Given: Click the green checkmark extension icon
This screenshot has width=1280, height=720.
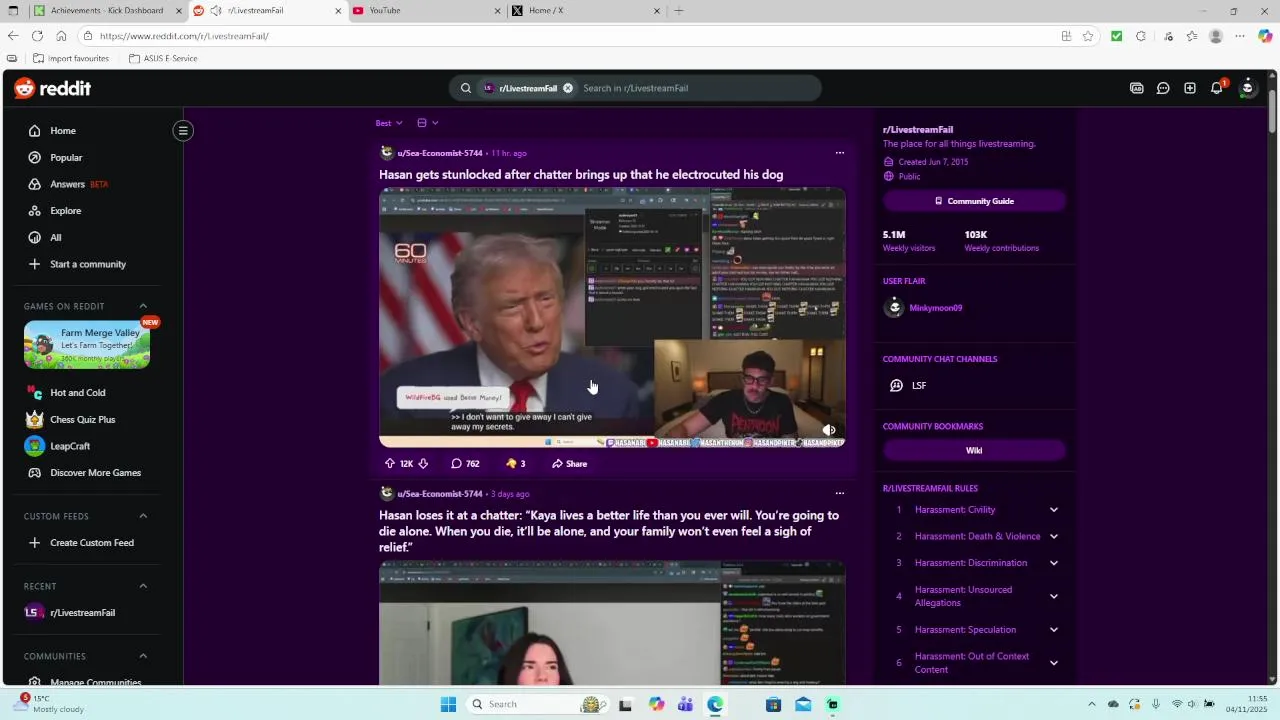Looking at the screenshot, I should tap(1116, 36).
